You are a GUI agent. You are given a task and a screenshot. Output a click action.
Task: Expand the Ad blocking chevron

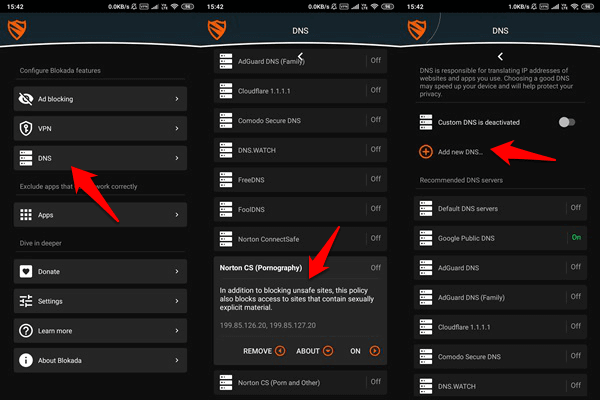pos(177,100)
